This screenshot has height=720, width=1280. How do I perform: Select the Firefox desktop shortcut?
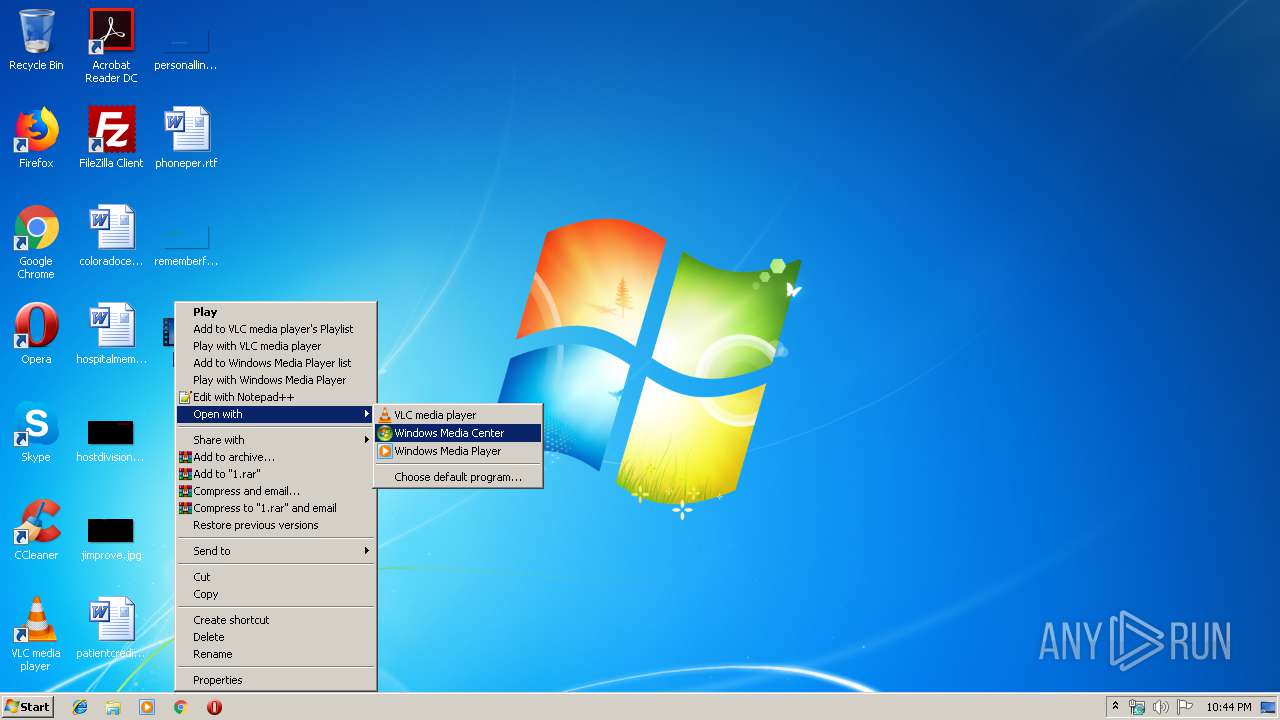pos(36,138)
